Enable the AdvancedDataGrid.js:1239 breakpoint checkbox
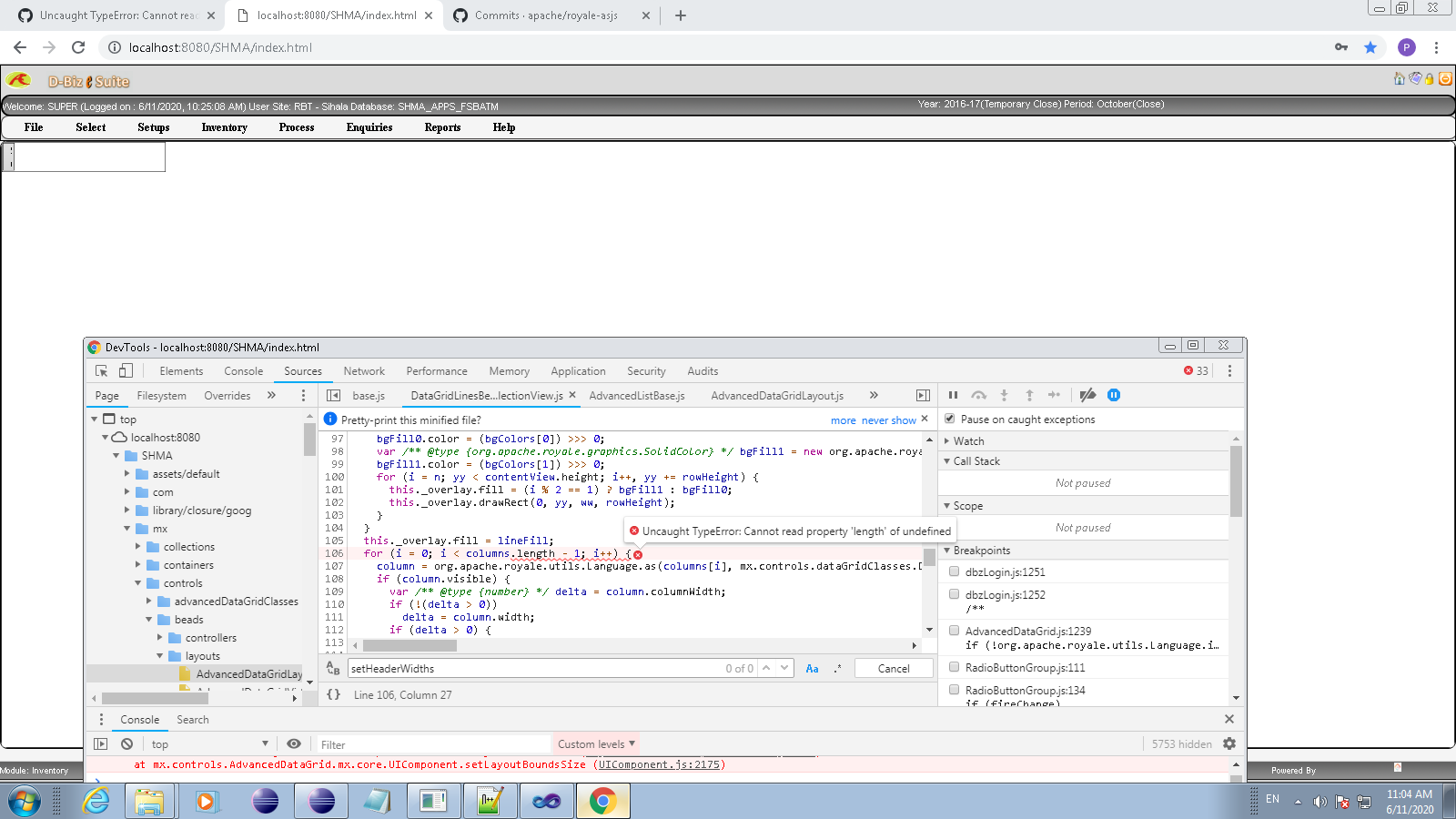 click(x=954, y=630)
